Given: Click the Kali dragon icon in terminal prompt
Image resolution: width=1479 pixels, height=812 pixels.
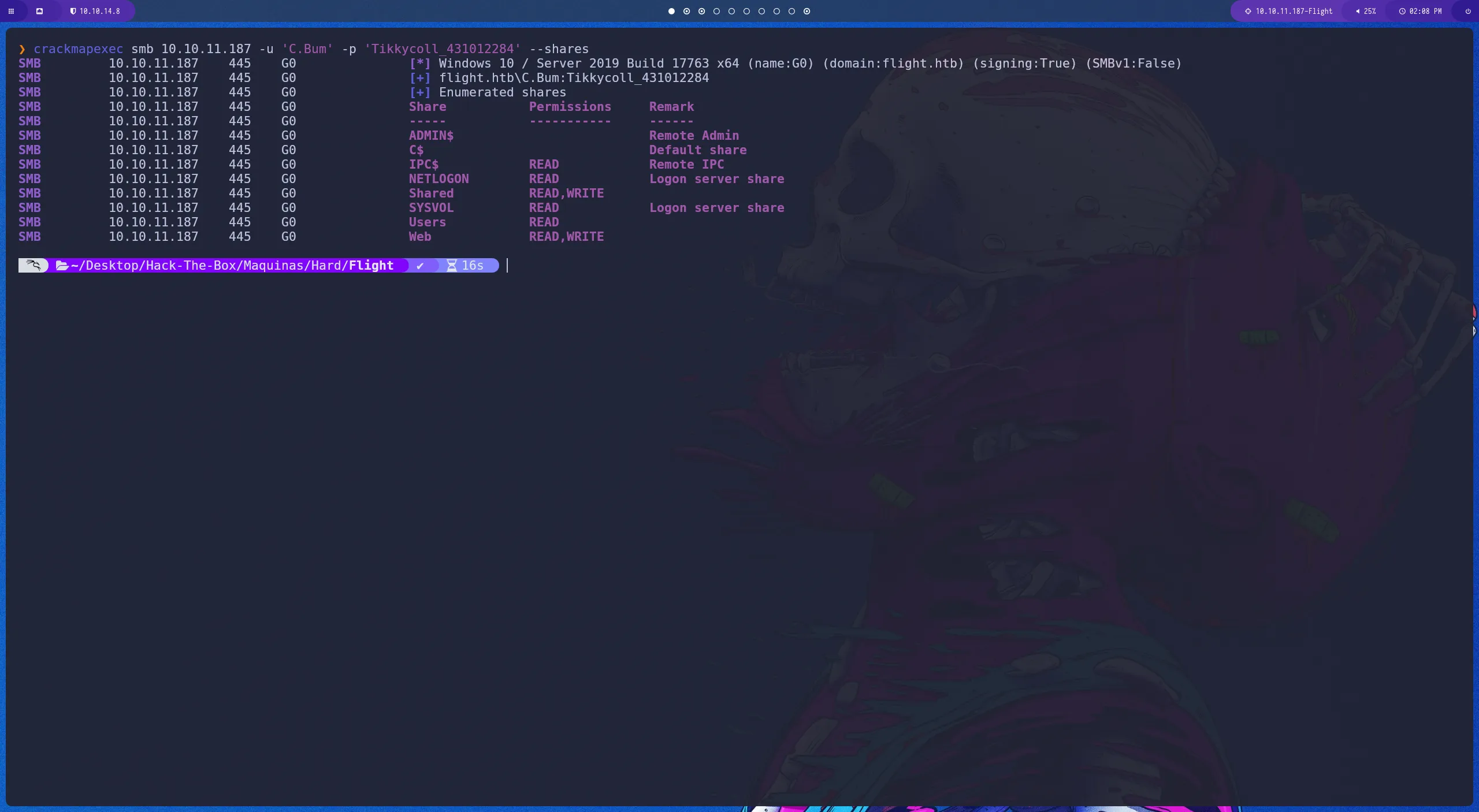Looking at the screenshot, I should click(33, 265).
